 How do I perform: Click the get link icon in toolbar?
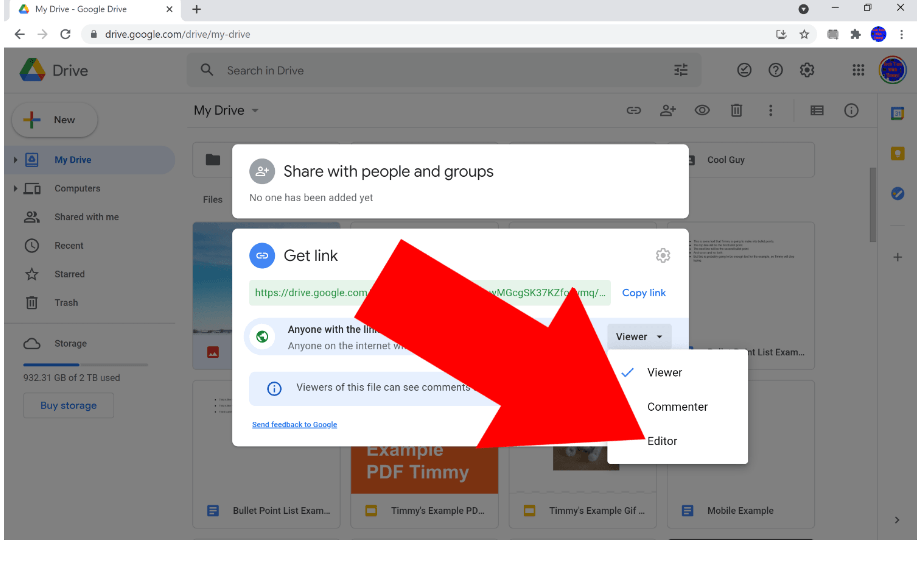[x=633, y=111]
